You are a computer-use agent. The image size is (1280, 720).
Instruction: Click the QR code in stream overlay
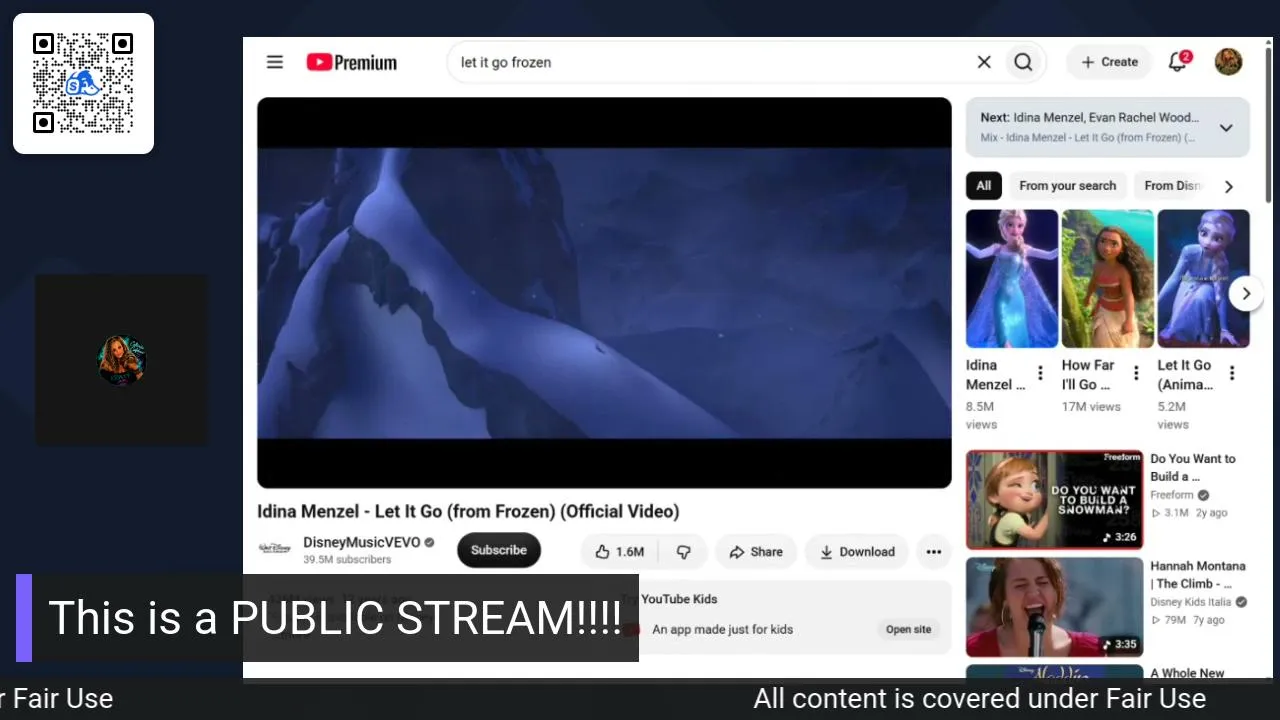[x=83, y=83]
